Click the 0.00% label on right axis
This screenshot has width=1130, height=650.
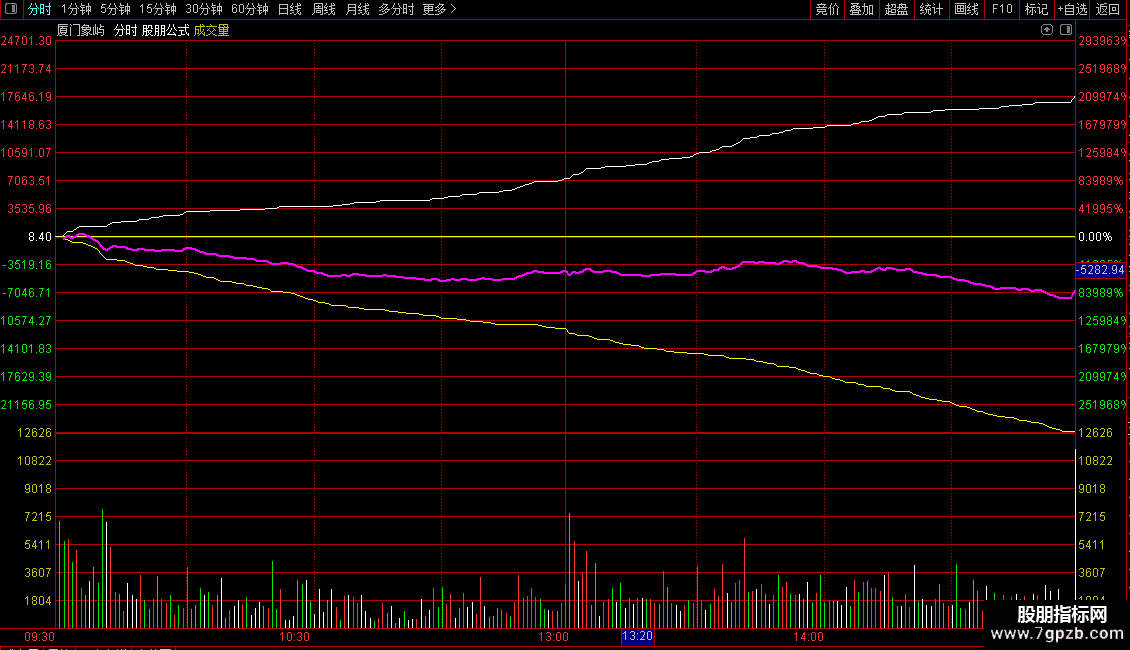[x=1095, y=236]
